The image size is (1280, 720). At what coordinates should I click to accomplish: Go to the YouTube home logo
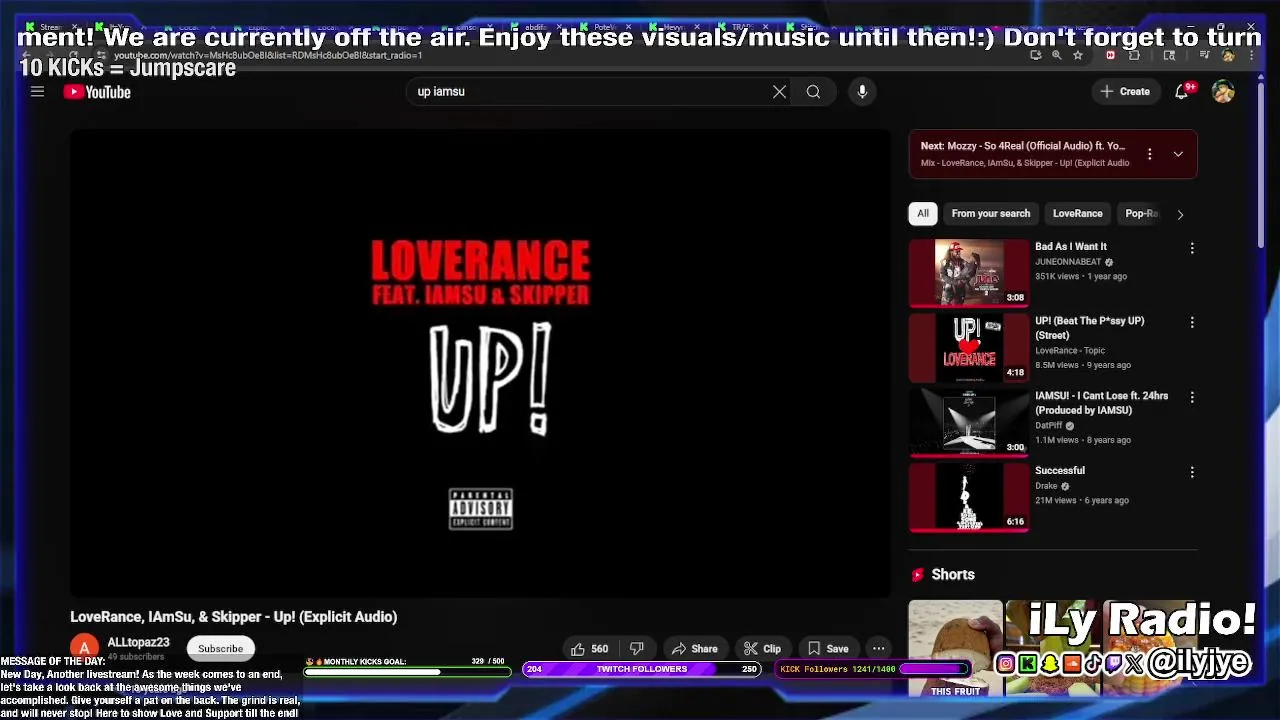pyautogui.click(x=97, y=92)
